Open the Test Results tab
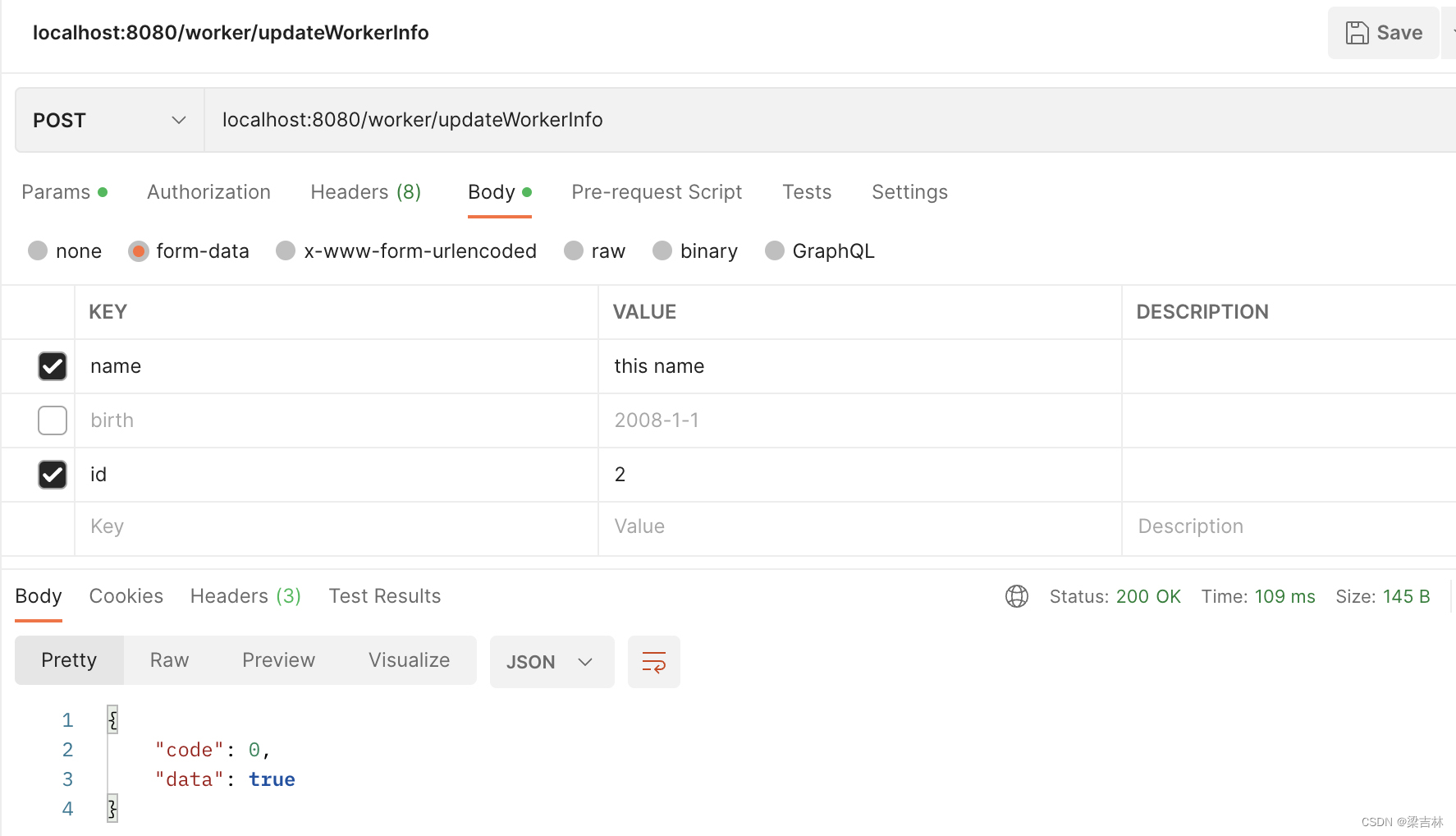 point(385,596)
